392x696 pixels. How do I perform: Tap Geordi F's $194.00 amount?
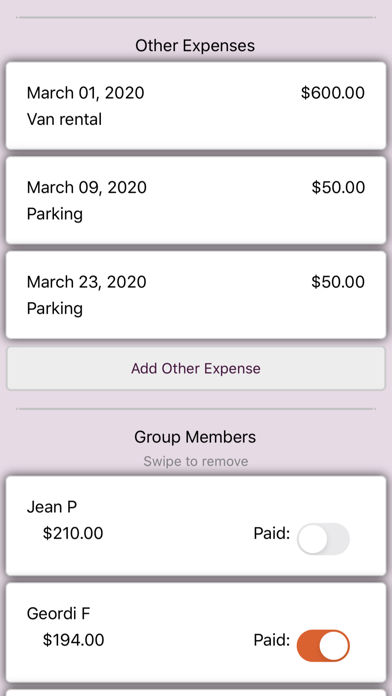(x=73, y=640)
